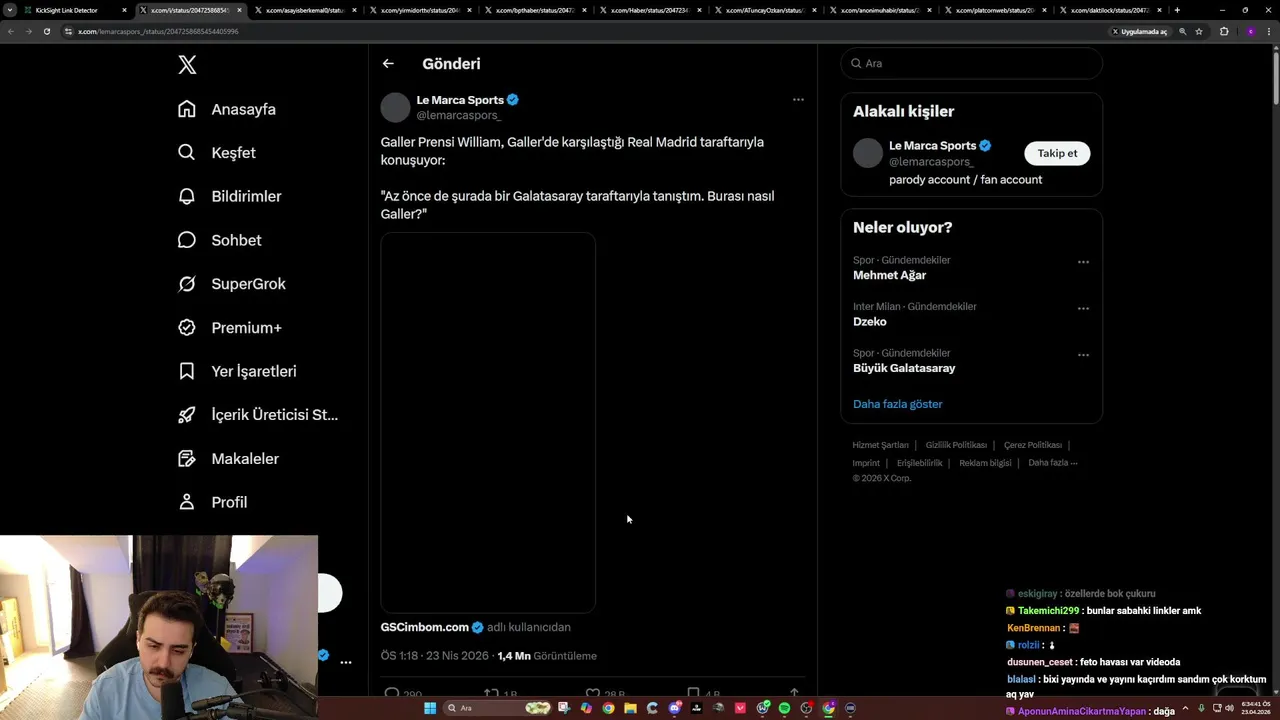The height and width of the screenshot is (720, 1280).
Task: Click @lemarcaspors_ handle in post header
Action: point(458,115)
